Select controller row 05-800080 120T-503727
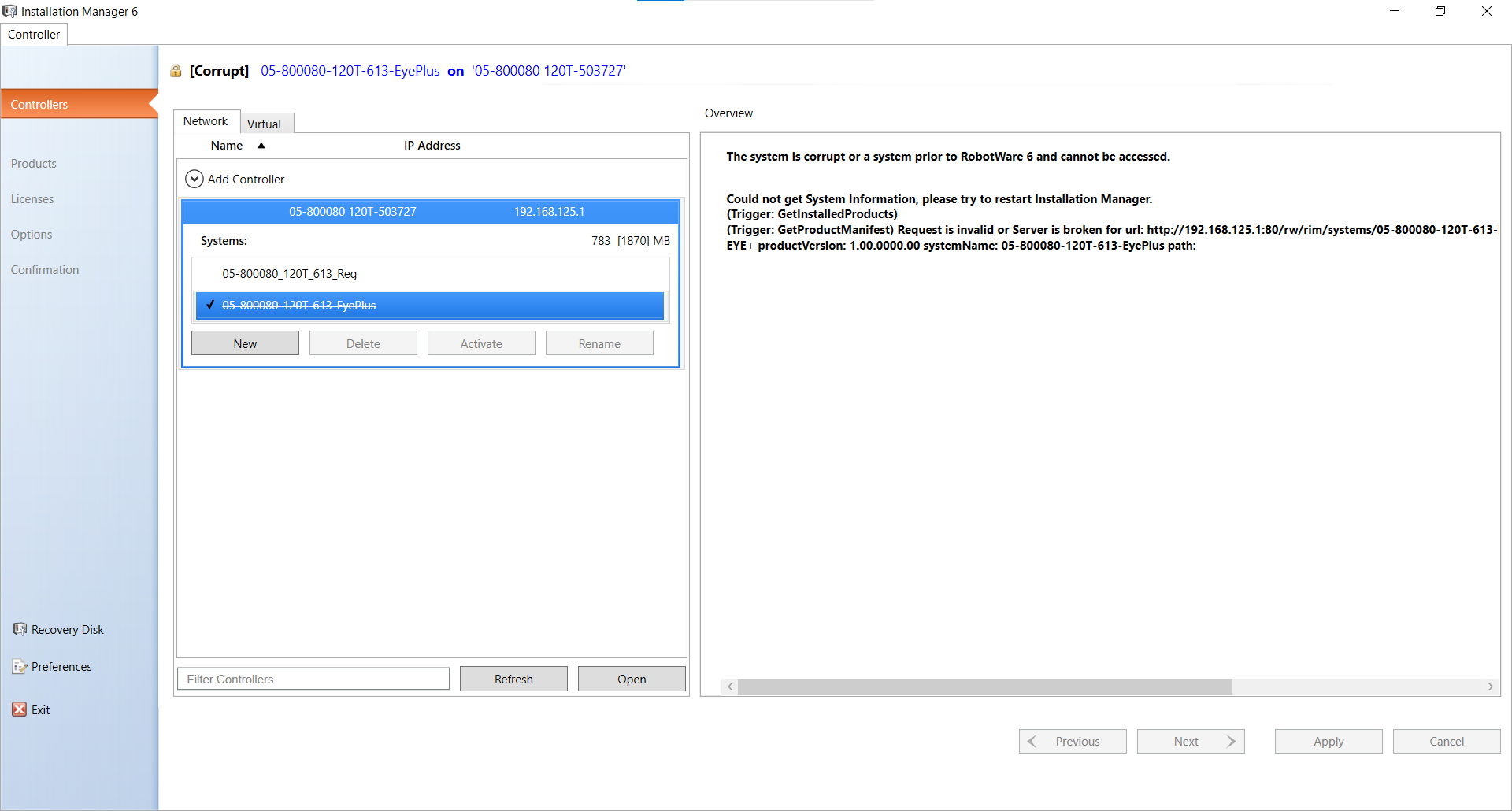 431,212
